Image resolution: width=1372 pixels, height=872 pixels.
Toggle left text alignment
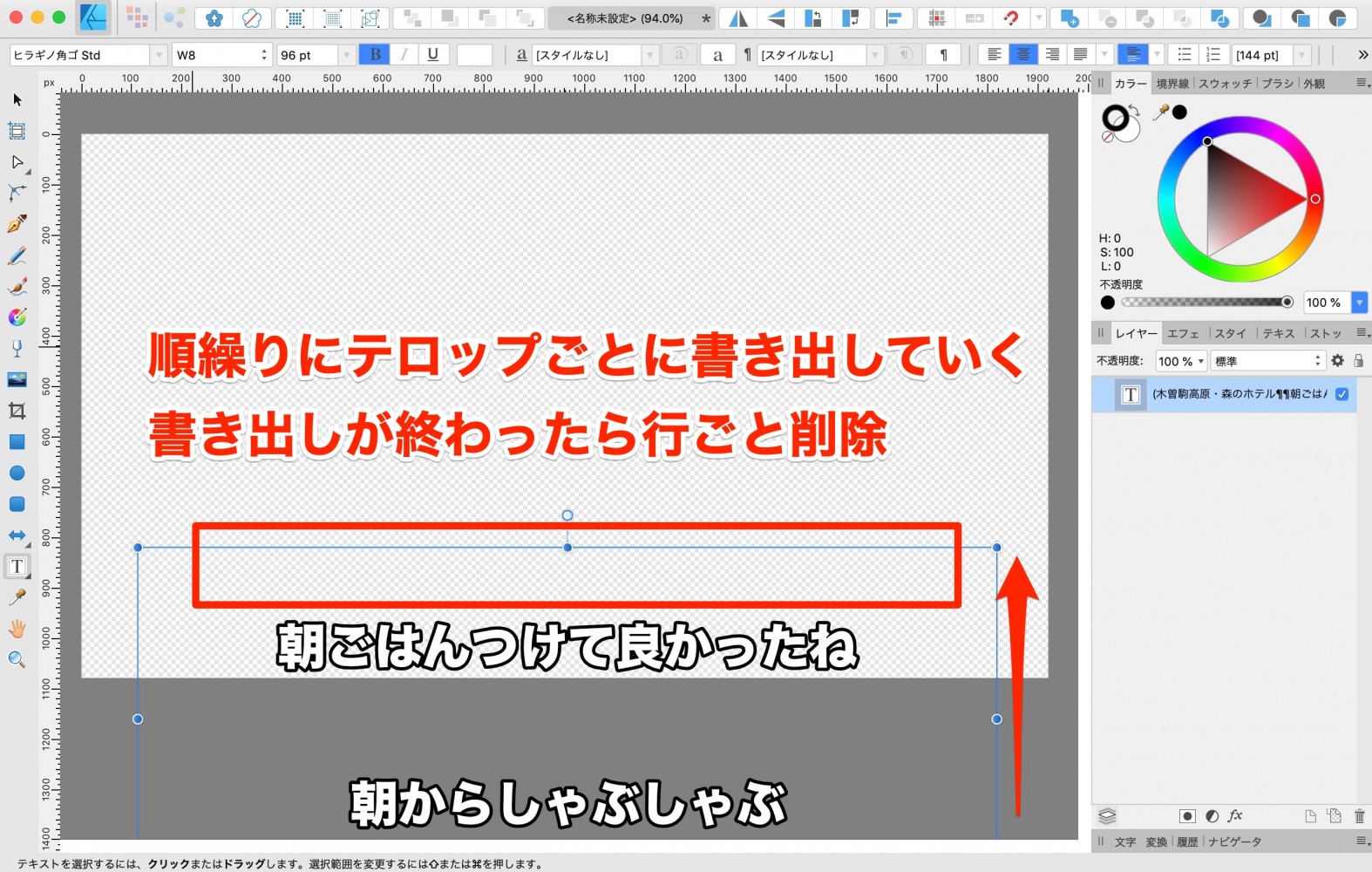tap(994, 55)
